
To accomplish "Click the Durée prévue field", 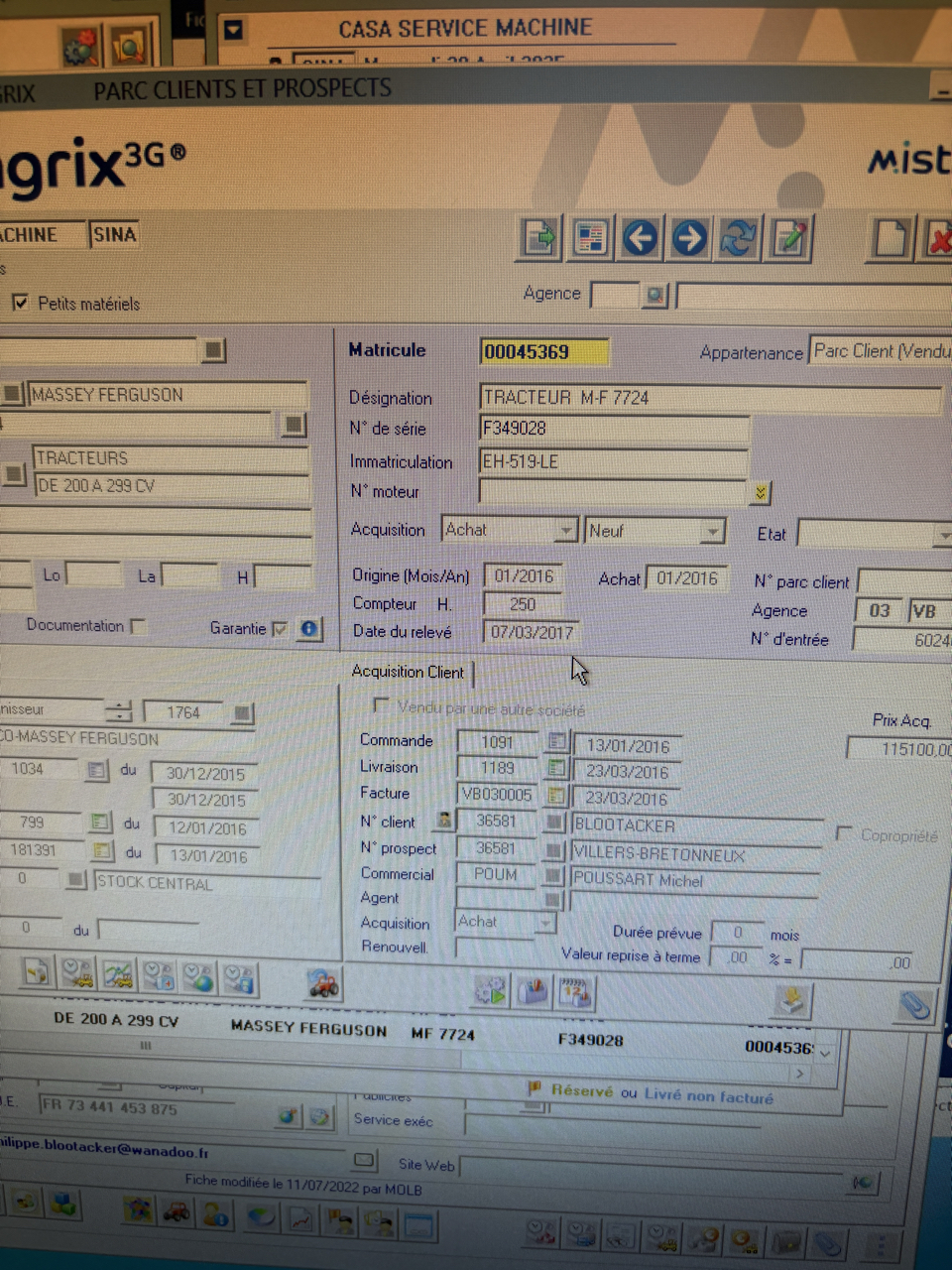I will click(737, 933).
